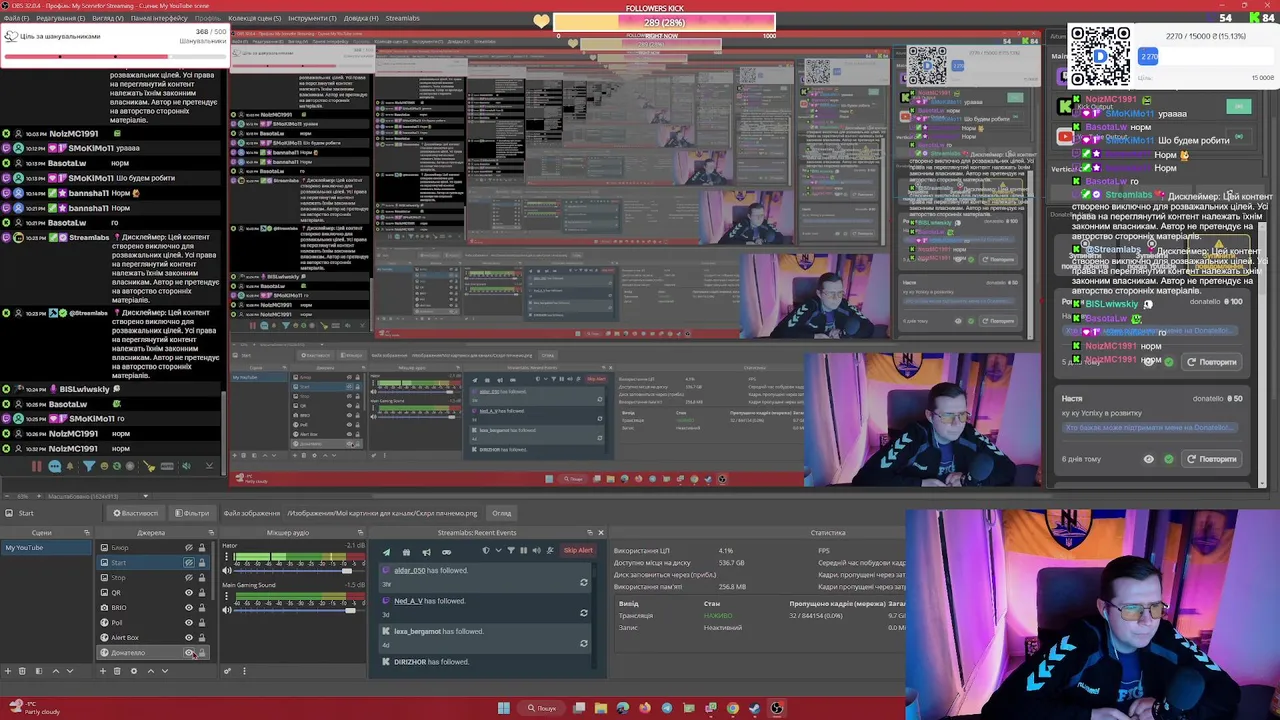Move scene down arrow
1280x720 pixels.
(70, 671)
